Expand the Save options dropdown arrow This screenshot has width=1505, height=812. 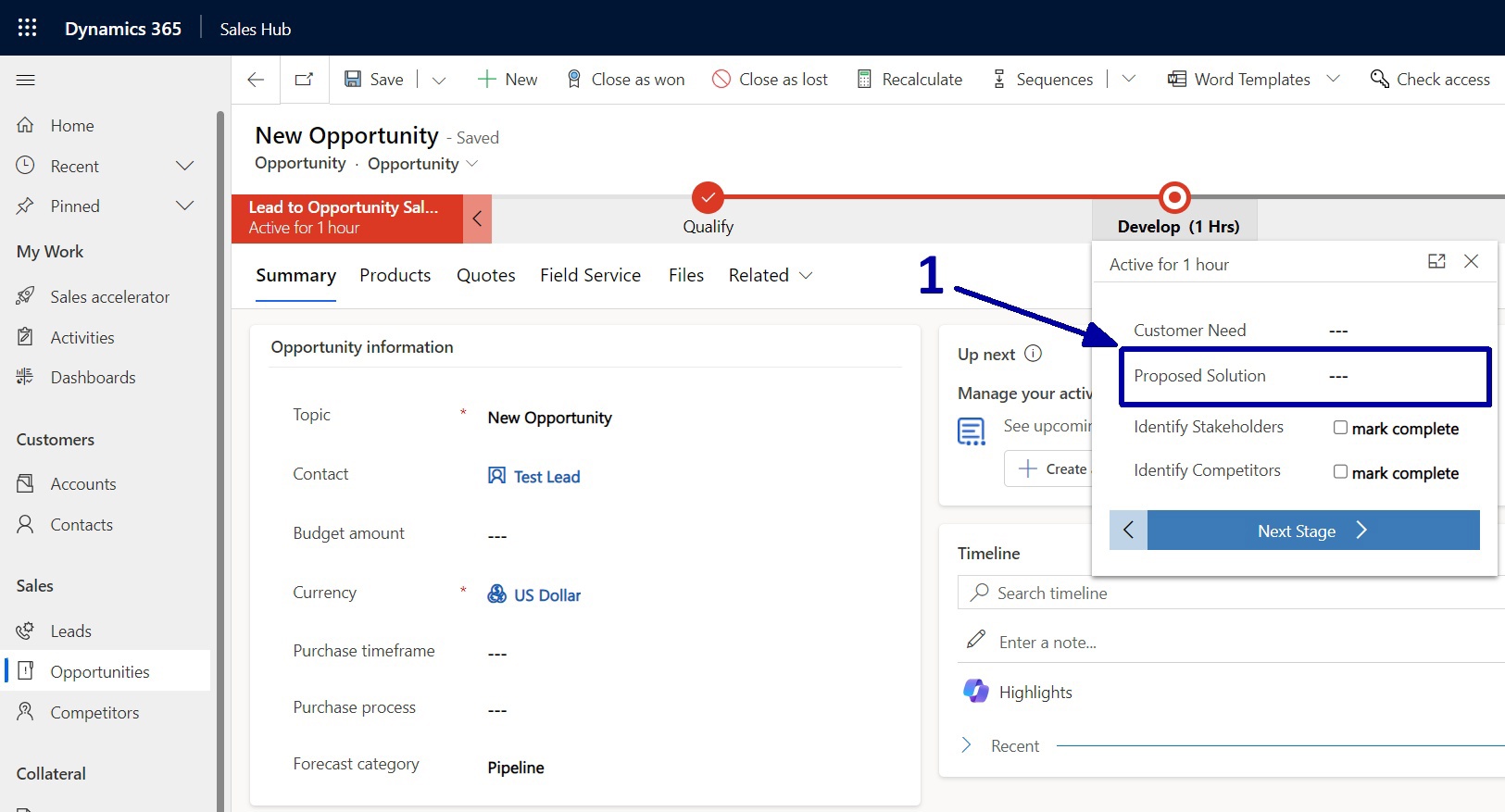(x=439, y=80)
